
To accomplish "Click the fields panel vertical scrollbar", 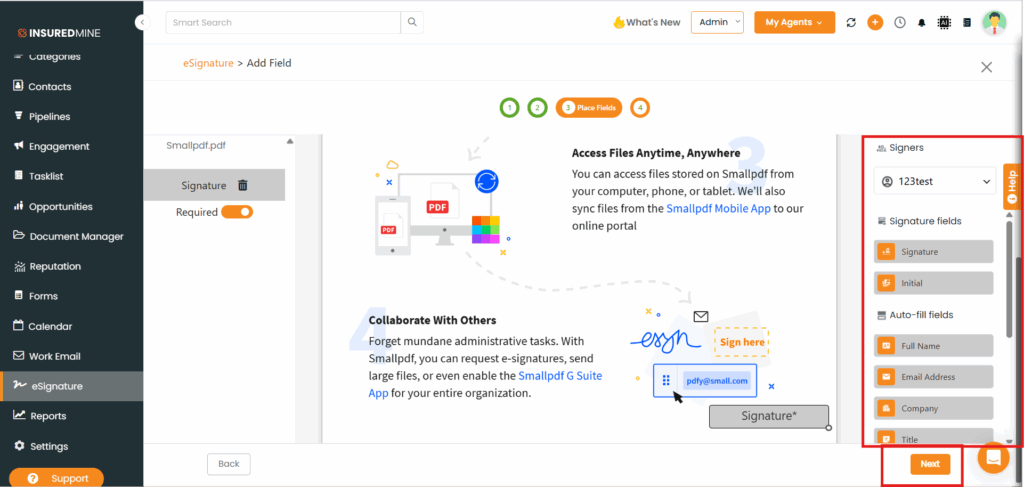I will click(x=1010, y=281).
